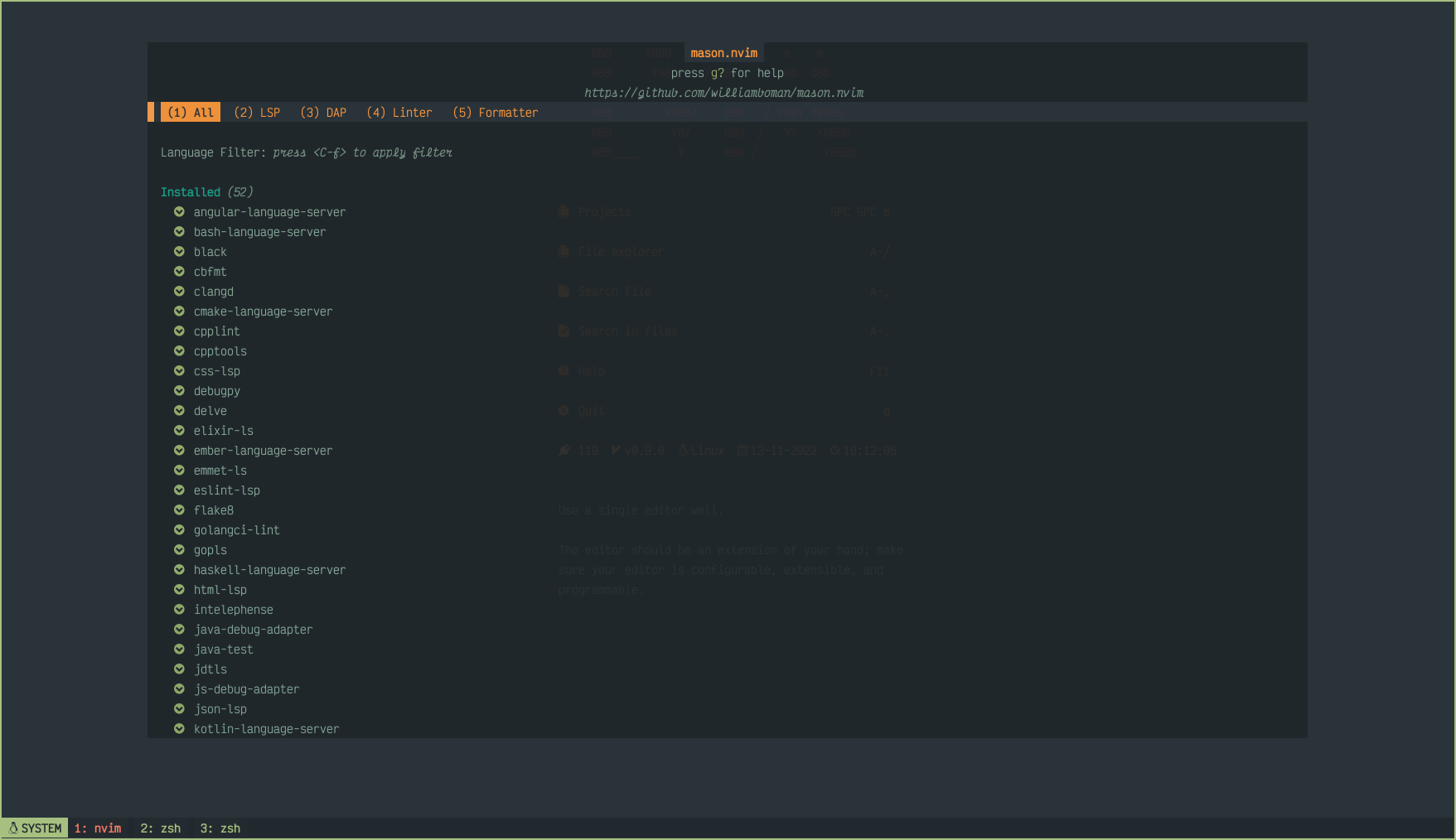Click the check icon next to gopls

click(179, 550)
